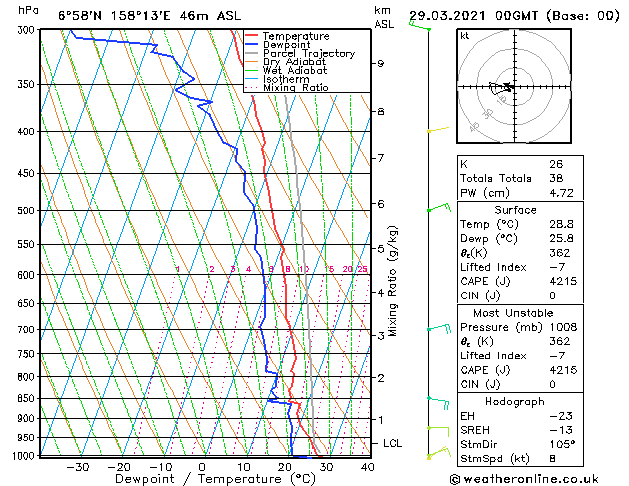
Task: Click the 300 hPa pressure axis label
Action: [x=28, y=30]
